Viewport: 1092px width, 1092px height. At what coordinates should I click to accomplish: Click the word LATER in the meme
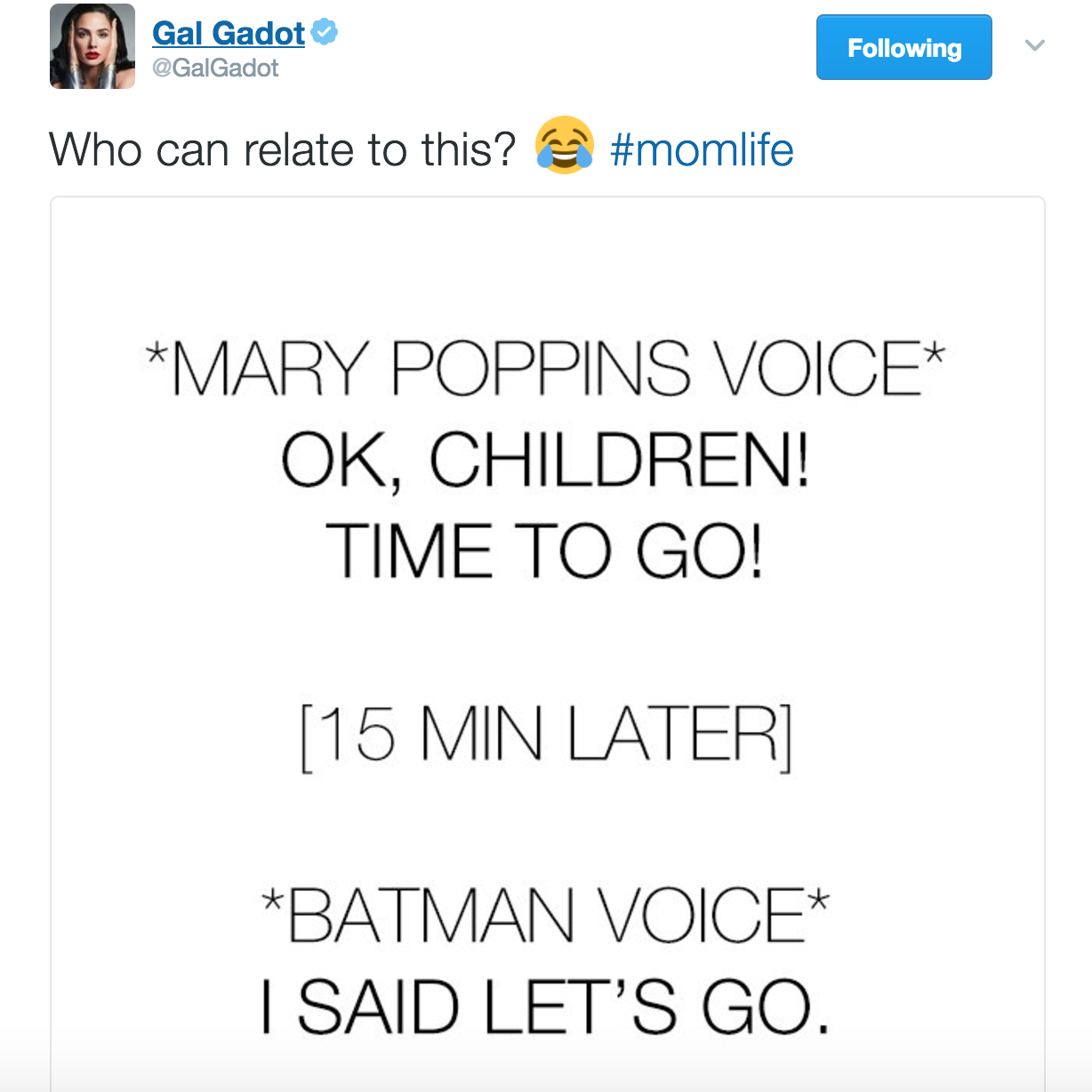pyautogui.click(x=673, y=735)
